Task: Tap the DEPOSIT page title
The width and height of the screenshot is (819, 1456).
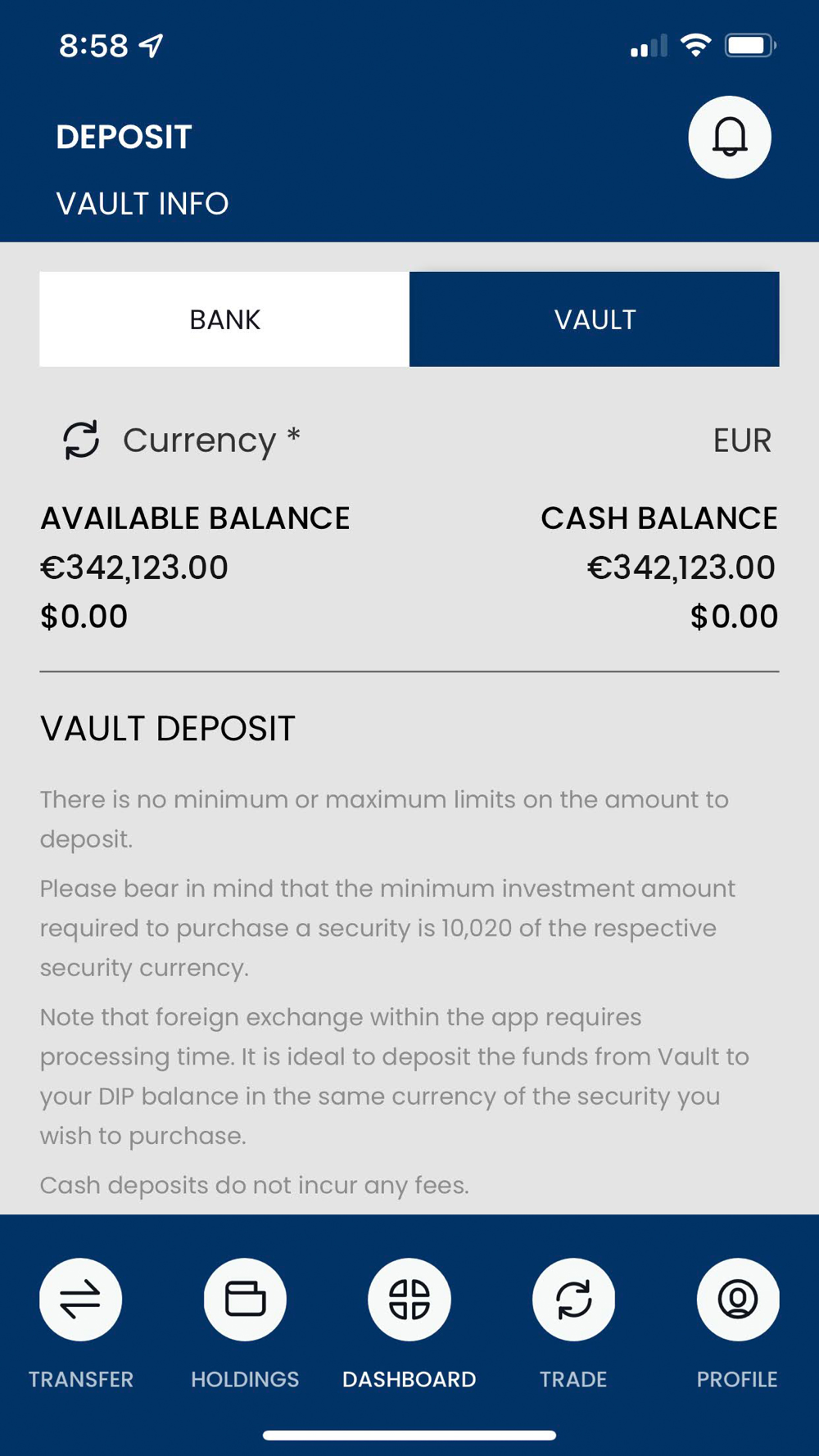Action: coord(124,137)
